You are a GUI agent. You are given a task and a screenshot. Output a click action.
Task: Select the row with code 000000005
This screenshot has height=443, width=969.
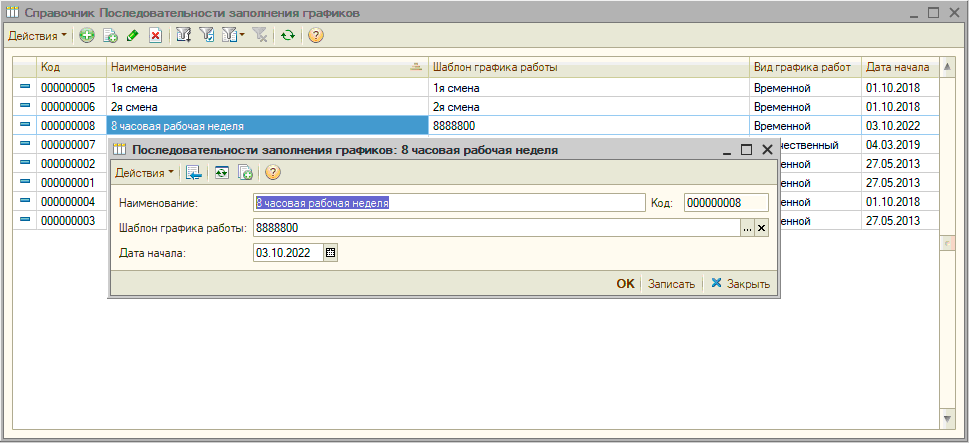pyautogui.click(x=68, y=87)
